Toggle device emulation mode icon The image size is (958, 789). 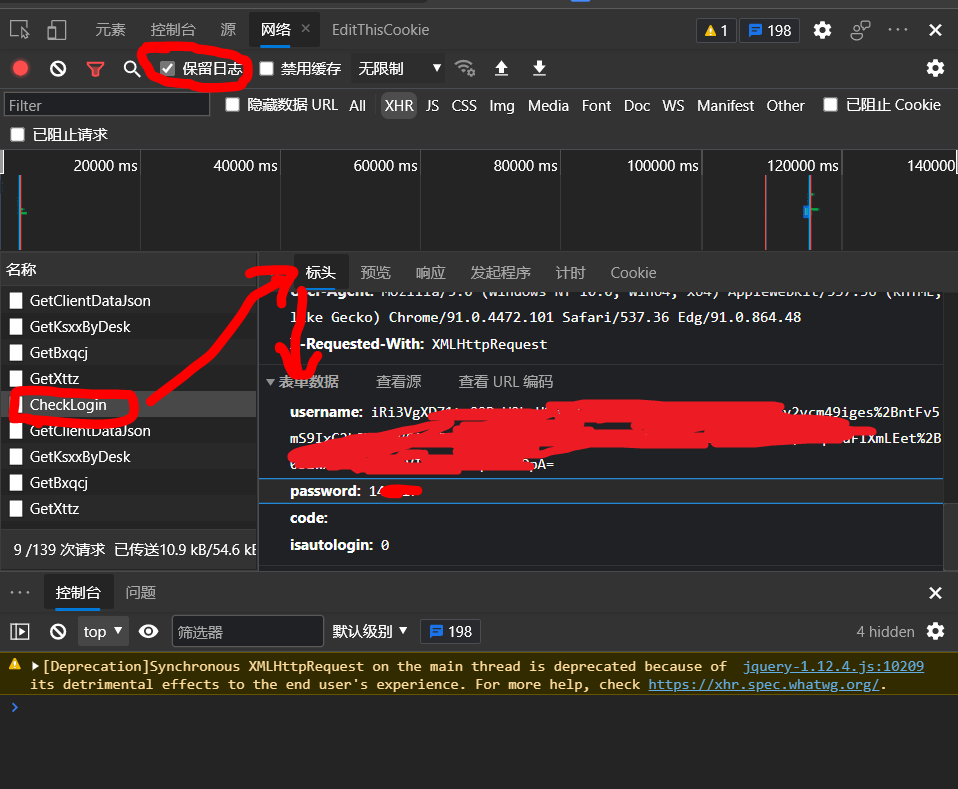click(57, 29)
